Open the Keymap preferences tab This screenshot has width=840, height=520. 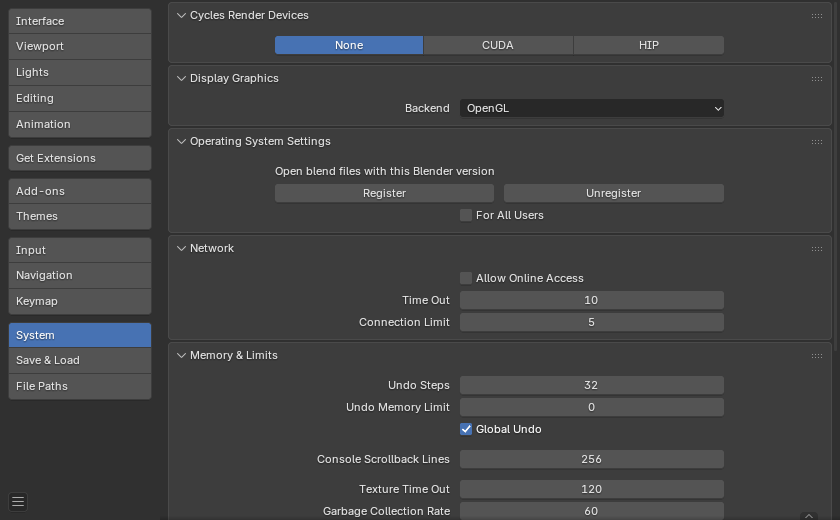pyautogui.click(x=80, y=302)
